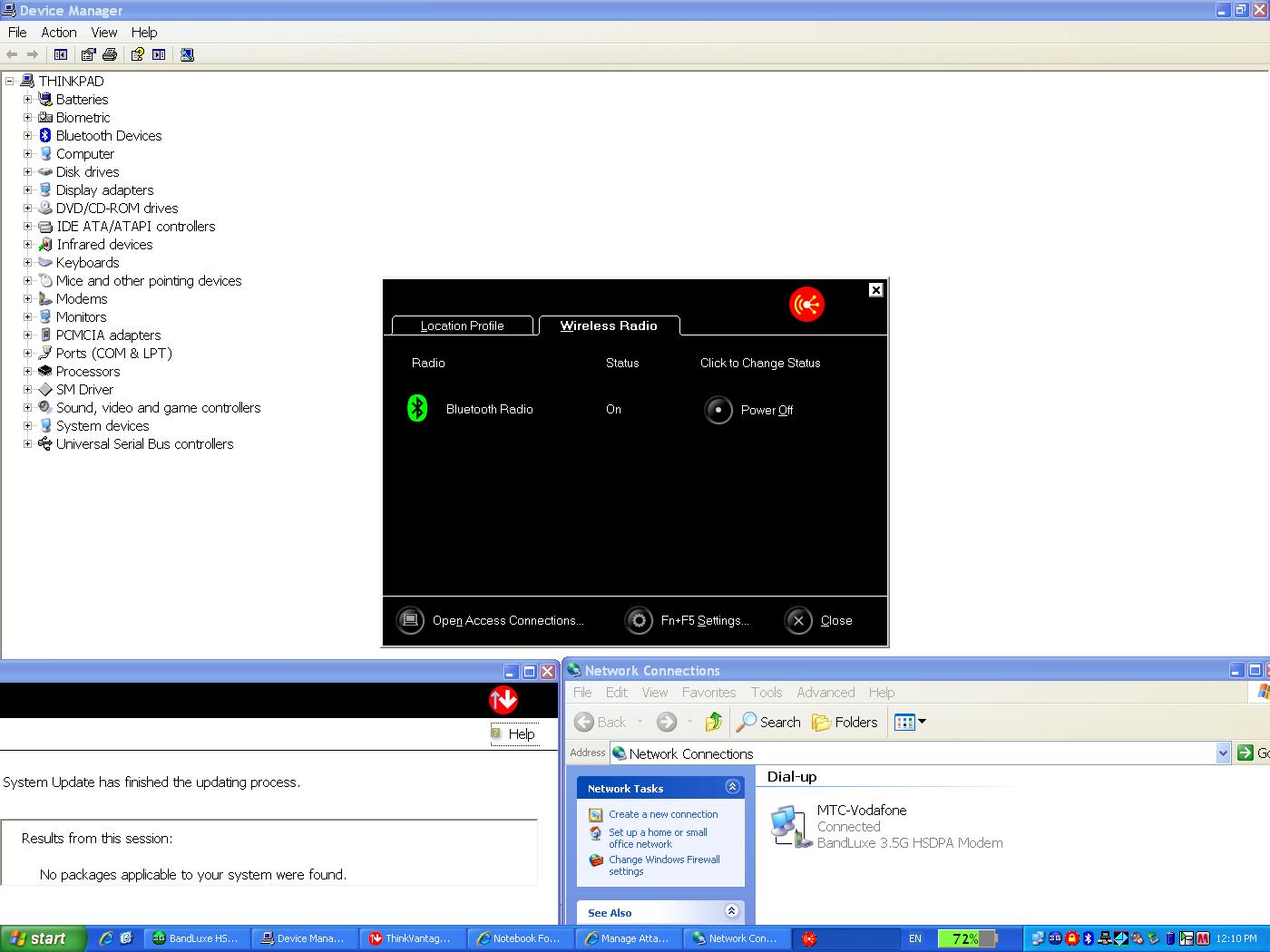Switch to BandLuxe HS taskbar button
The width and height of the screenshot is (1270, 952).
[195, 938]
